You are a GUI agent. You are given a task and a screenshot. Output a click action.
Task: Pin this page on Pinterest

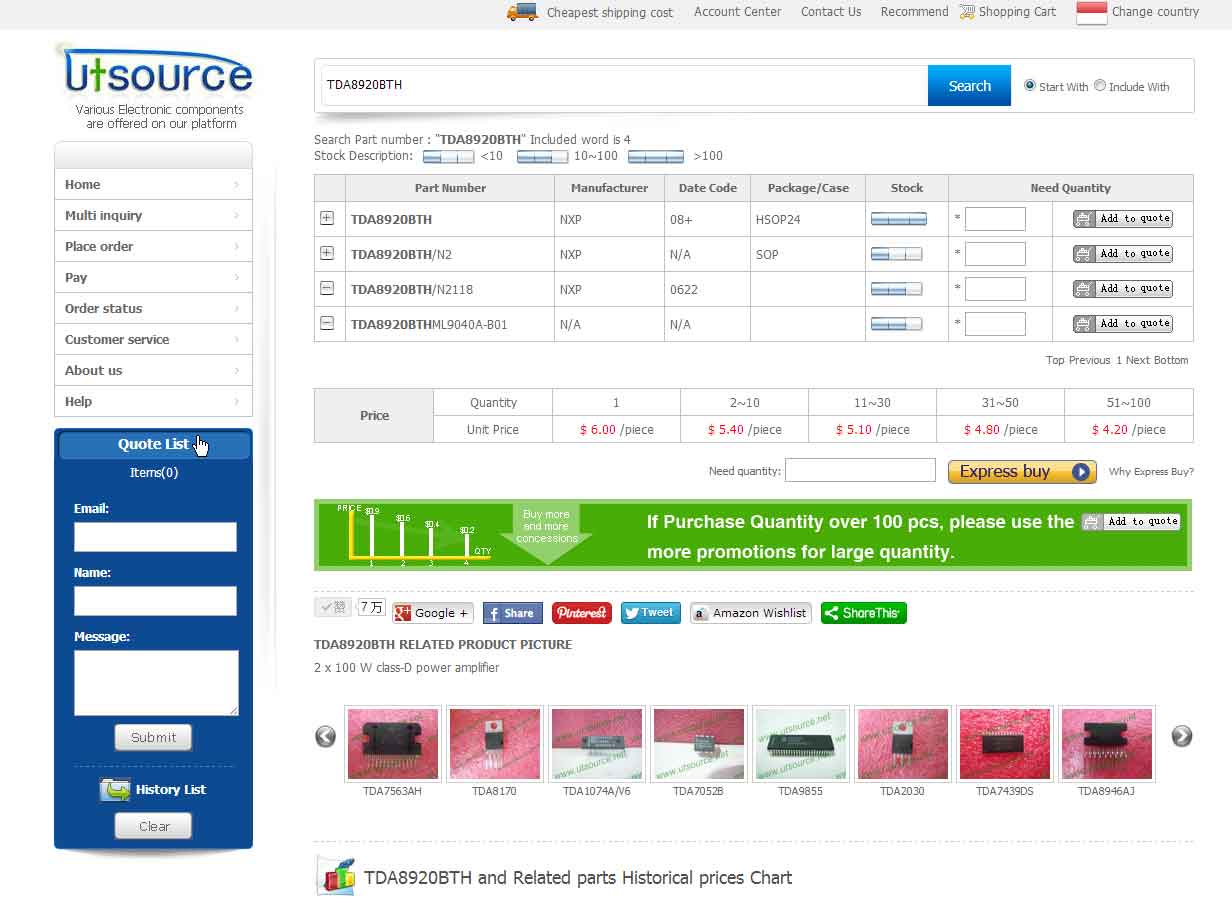click(x=582, y=613)
